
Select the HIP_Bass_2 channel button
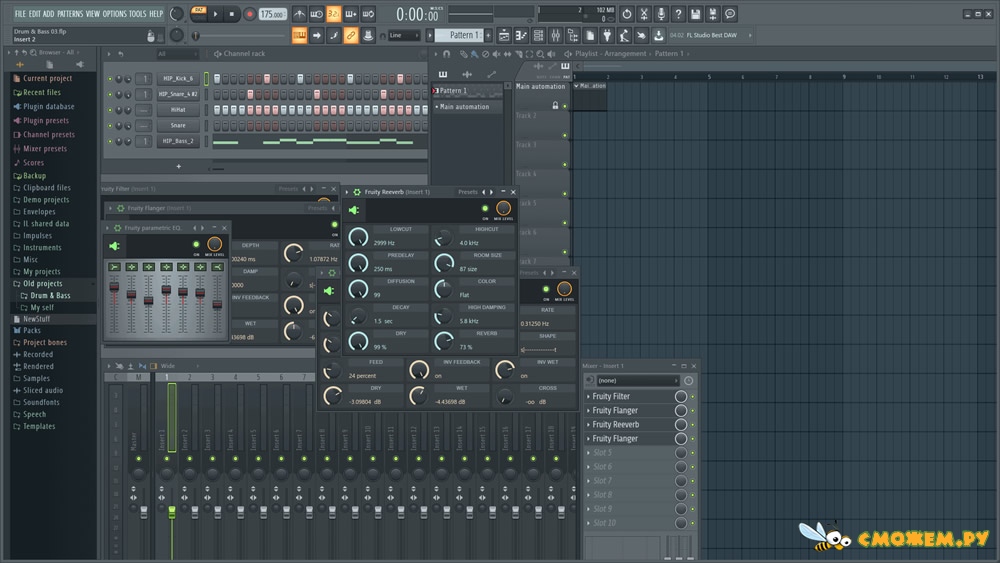click(x=178, y=142)
